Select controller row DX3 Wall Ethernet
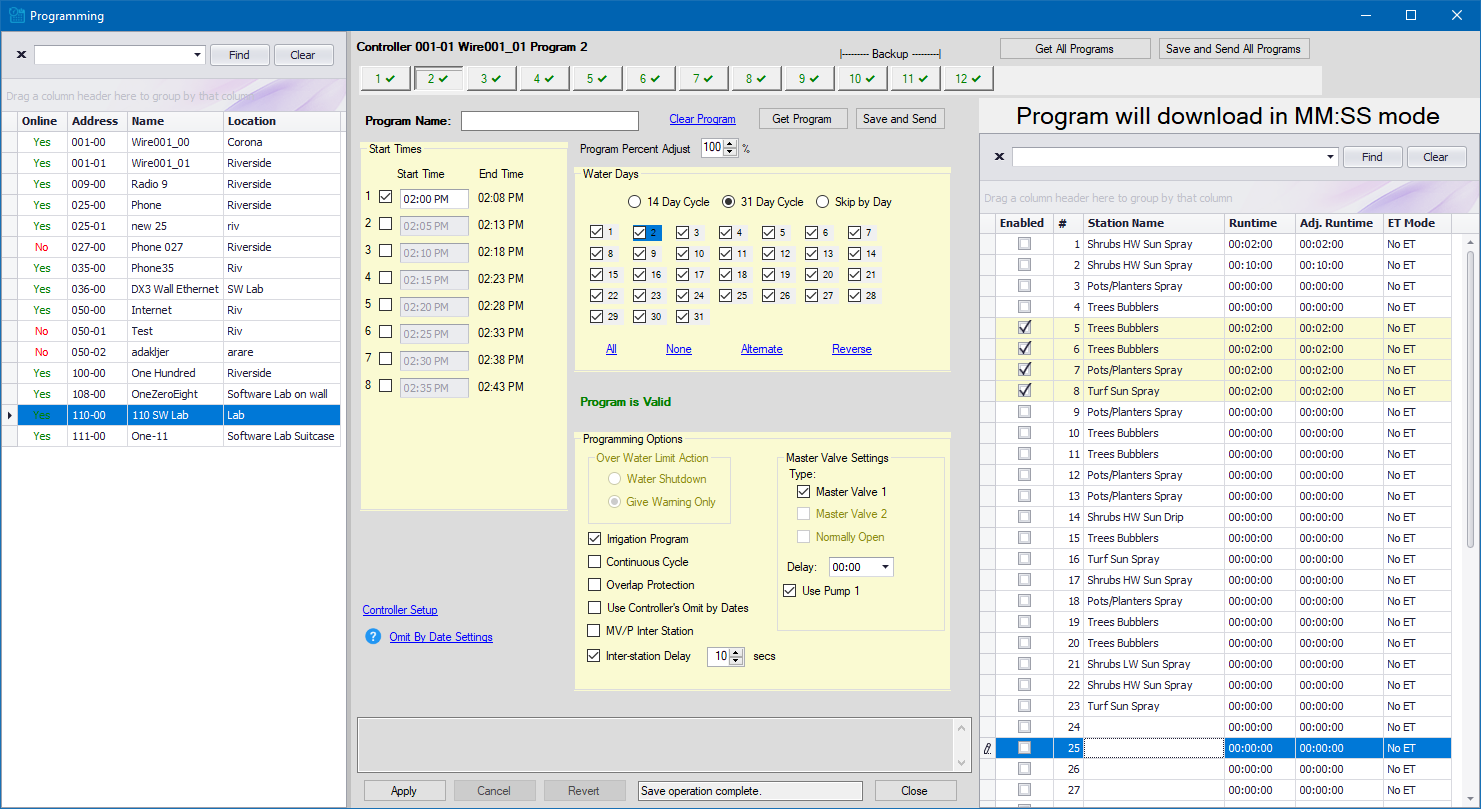Viewport: 1481px width, 809px height. pyautogui.click(x=171, y=289)
